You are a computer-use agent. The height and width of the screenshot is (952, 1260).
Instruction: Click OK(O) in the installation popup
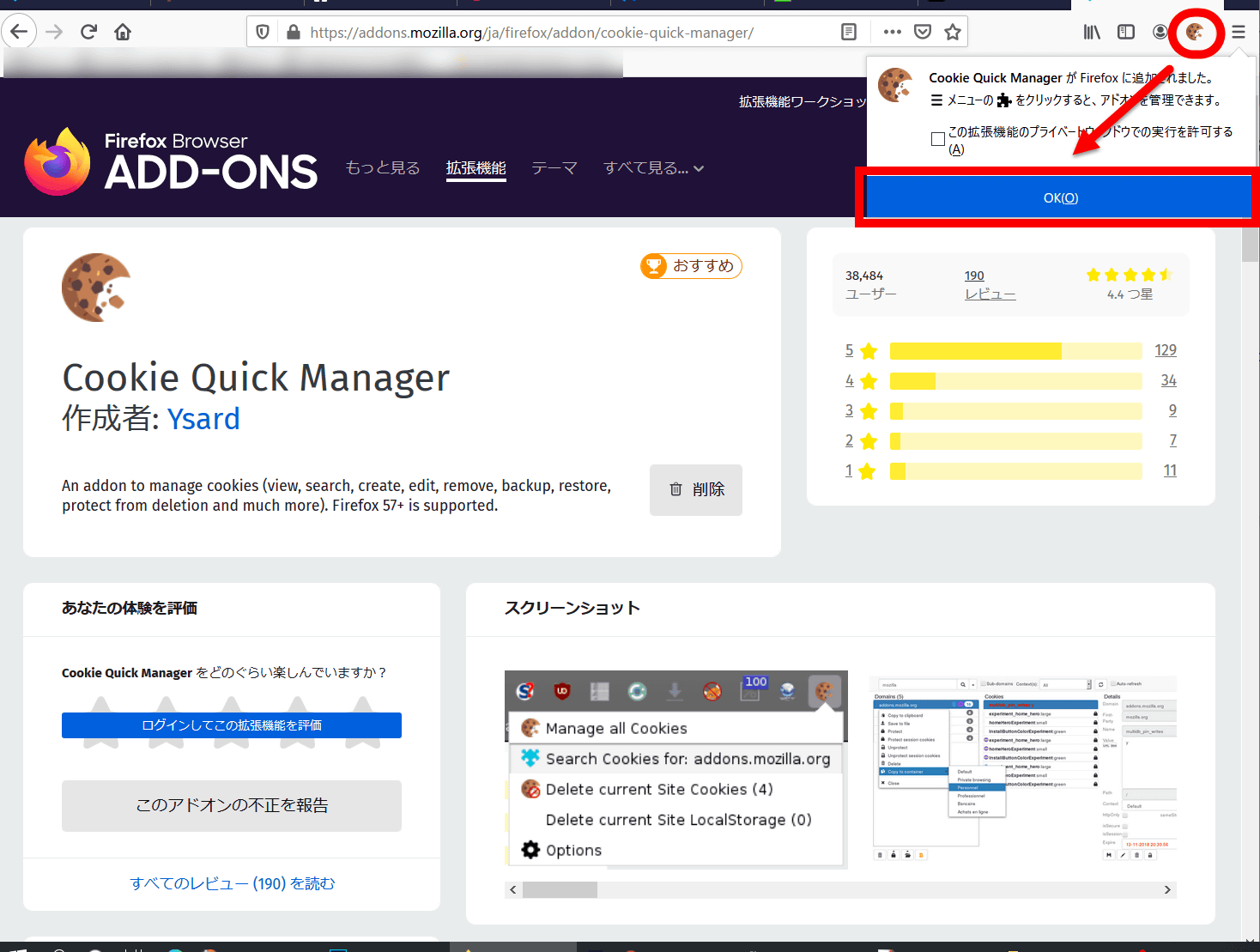click(1058, 197)
